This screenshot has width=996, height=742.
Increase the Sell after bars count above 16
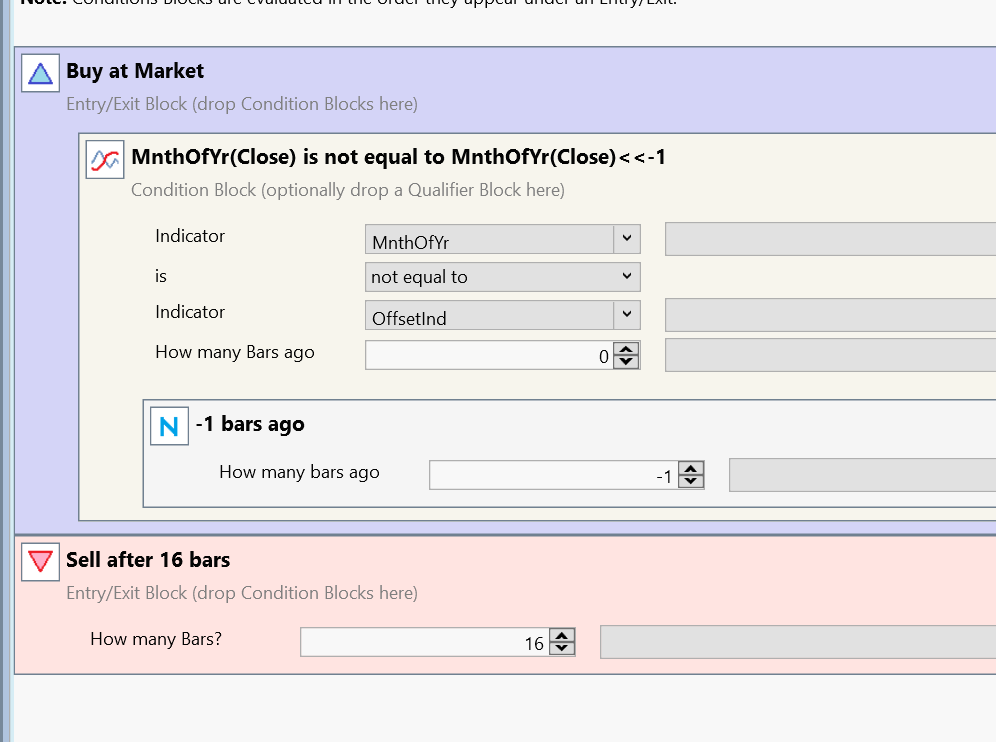coord(561,636)
